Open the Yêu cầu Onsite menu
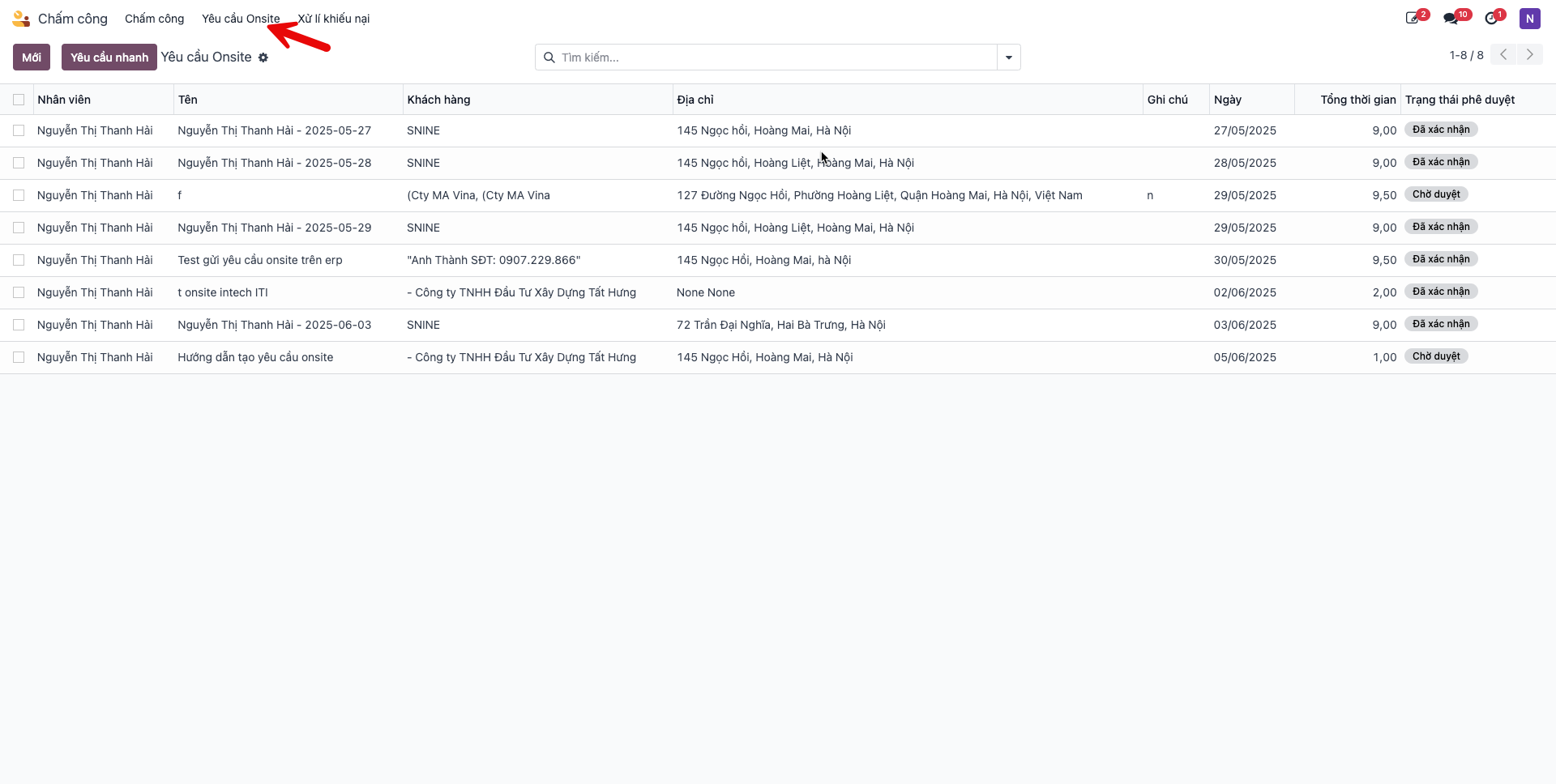Screen dimensions: 1556x784 click(241, 19)
